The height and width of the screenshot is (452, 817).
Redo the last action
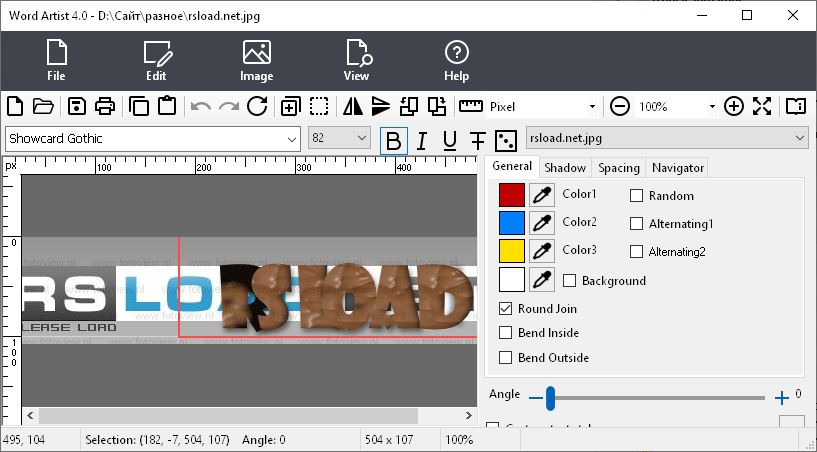pyautogui.click(x=229, y=107)
